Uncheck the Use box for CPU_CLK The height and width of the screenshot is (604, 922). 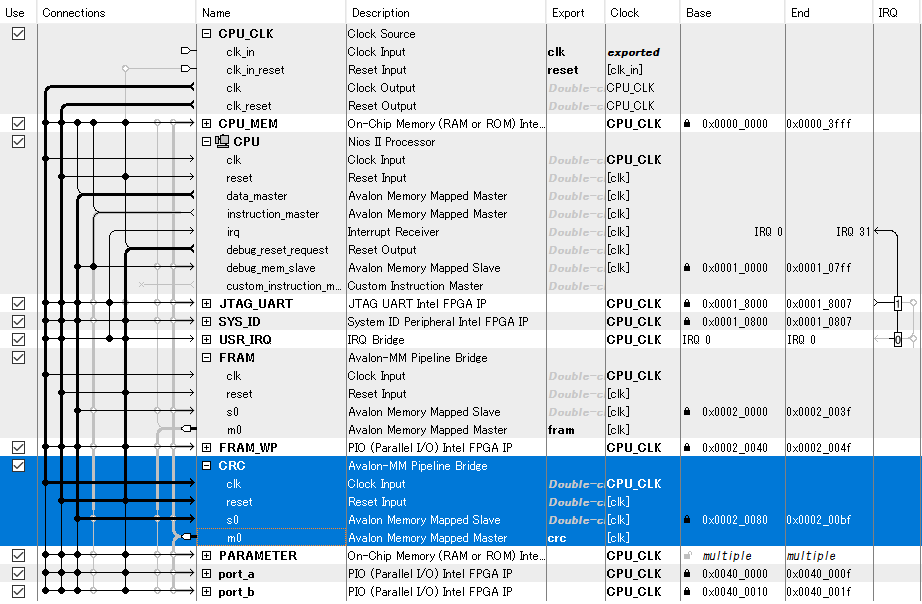[x=18, y=34]
